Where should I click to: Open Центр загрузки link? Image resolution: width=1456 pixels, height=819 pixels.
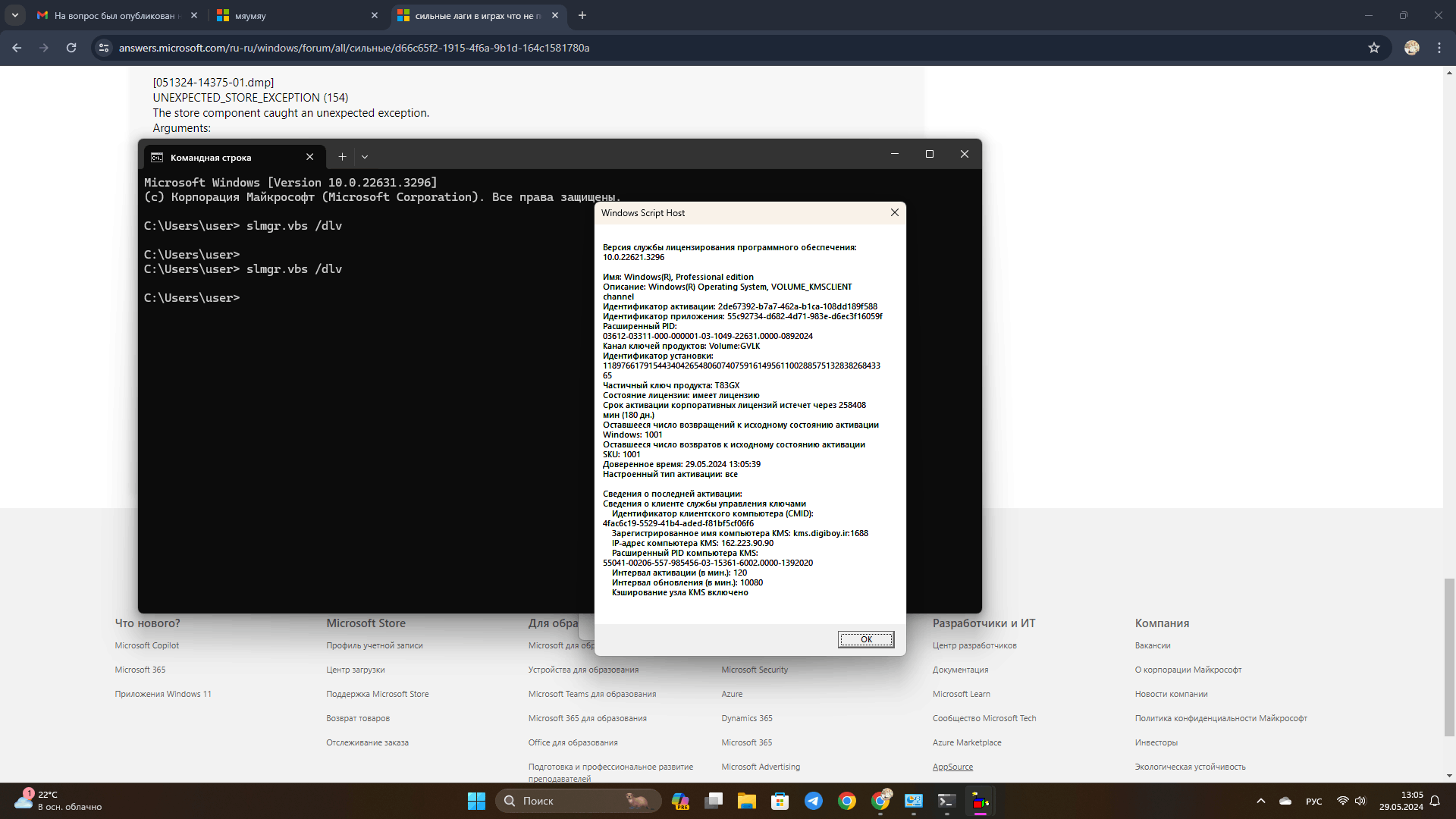356,670
